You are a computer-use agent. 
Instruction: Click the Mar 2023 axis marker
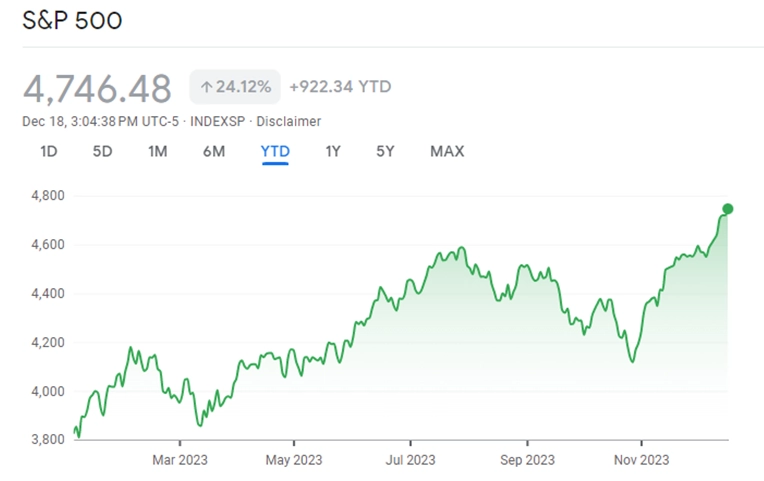[x=180, y=460]
